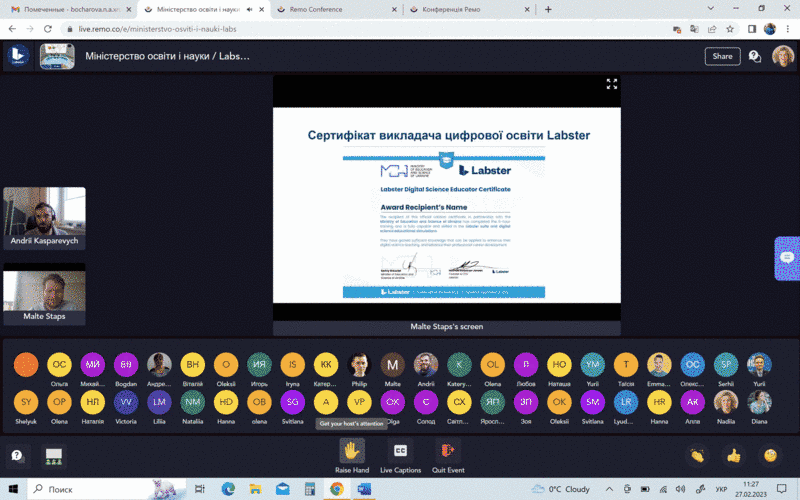The image size is (800, 500).
Task: Open the УКР language switcher
Action: (x=721, y=489)
